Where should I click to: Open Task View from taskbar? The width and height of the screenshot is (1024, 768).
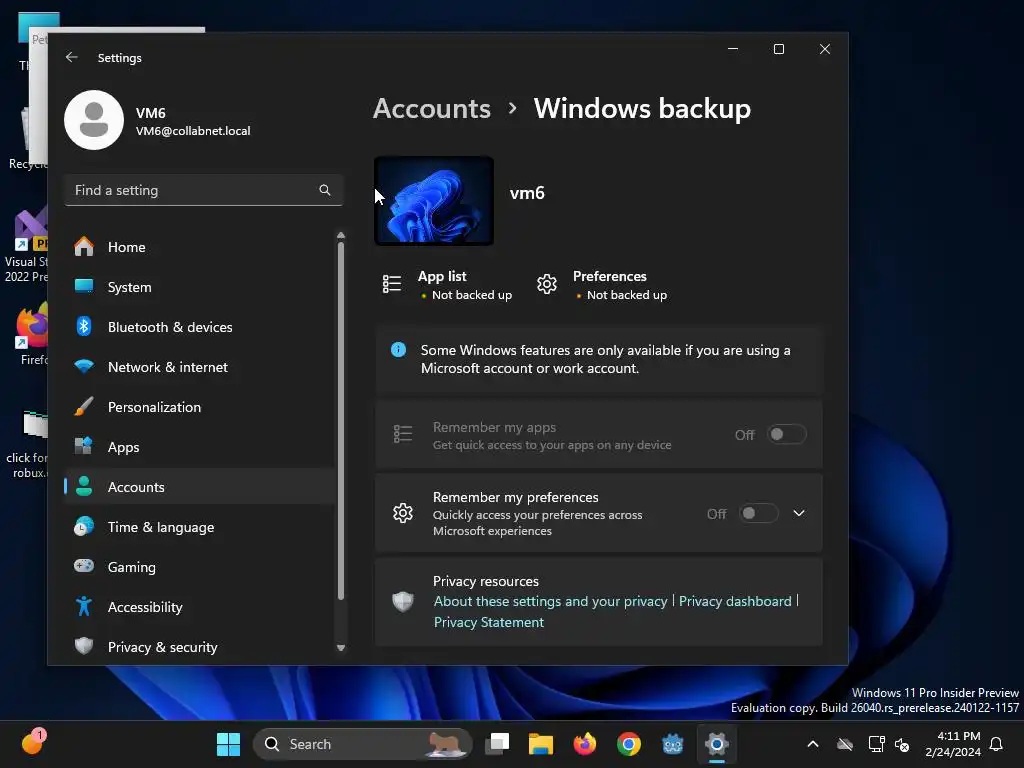click(x=497, y=744)
